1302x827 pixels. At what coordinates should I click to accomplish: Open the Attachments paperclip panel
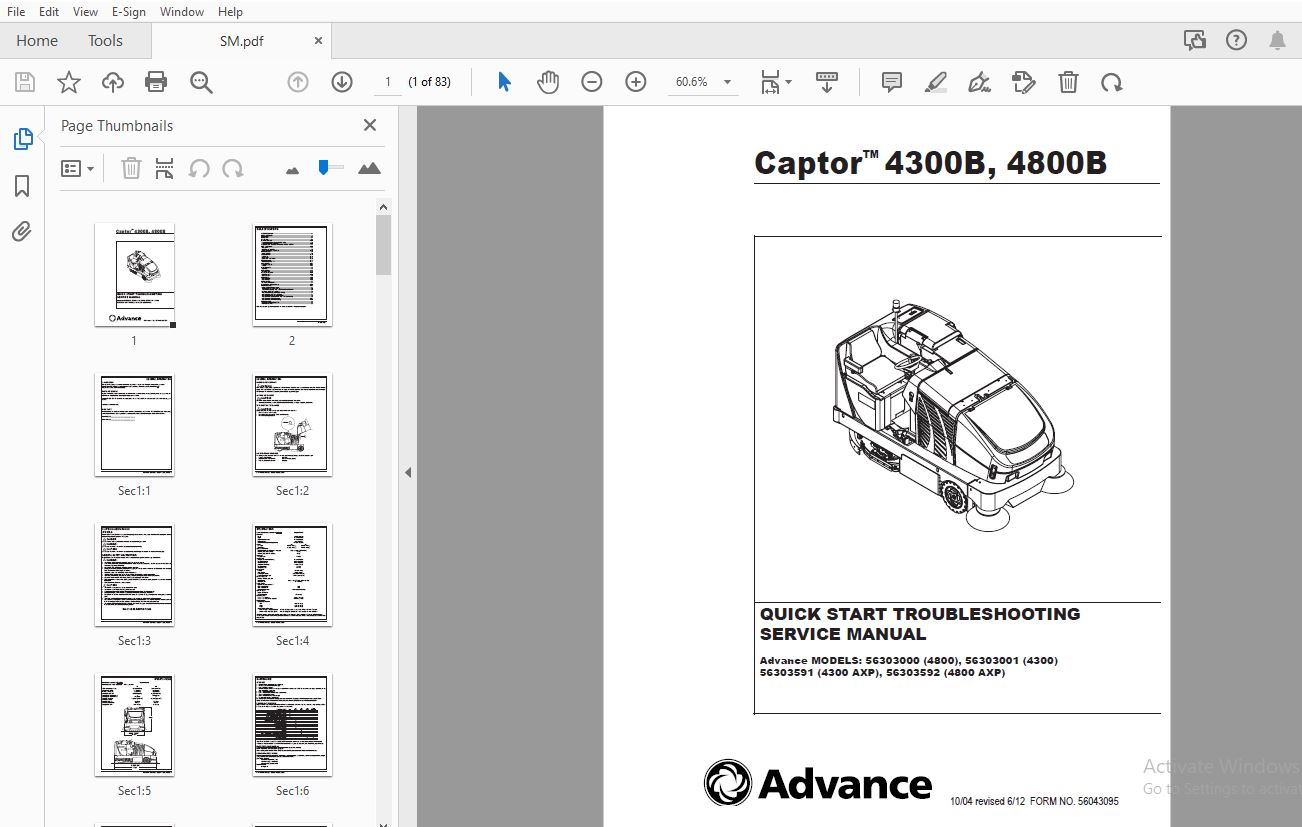pos(22,232)
